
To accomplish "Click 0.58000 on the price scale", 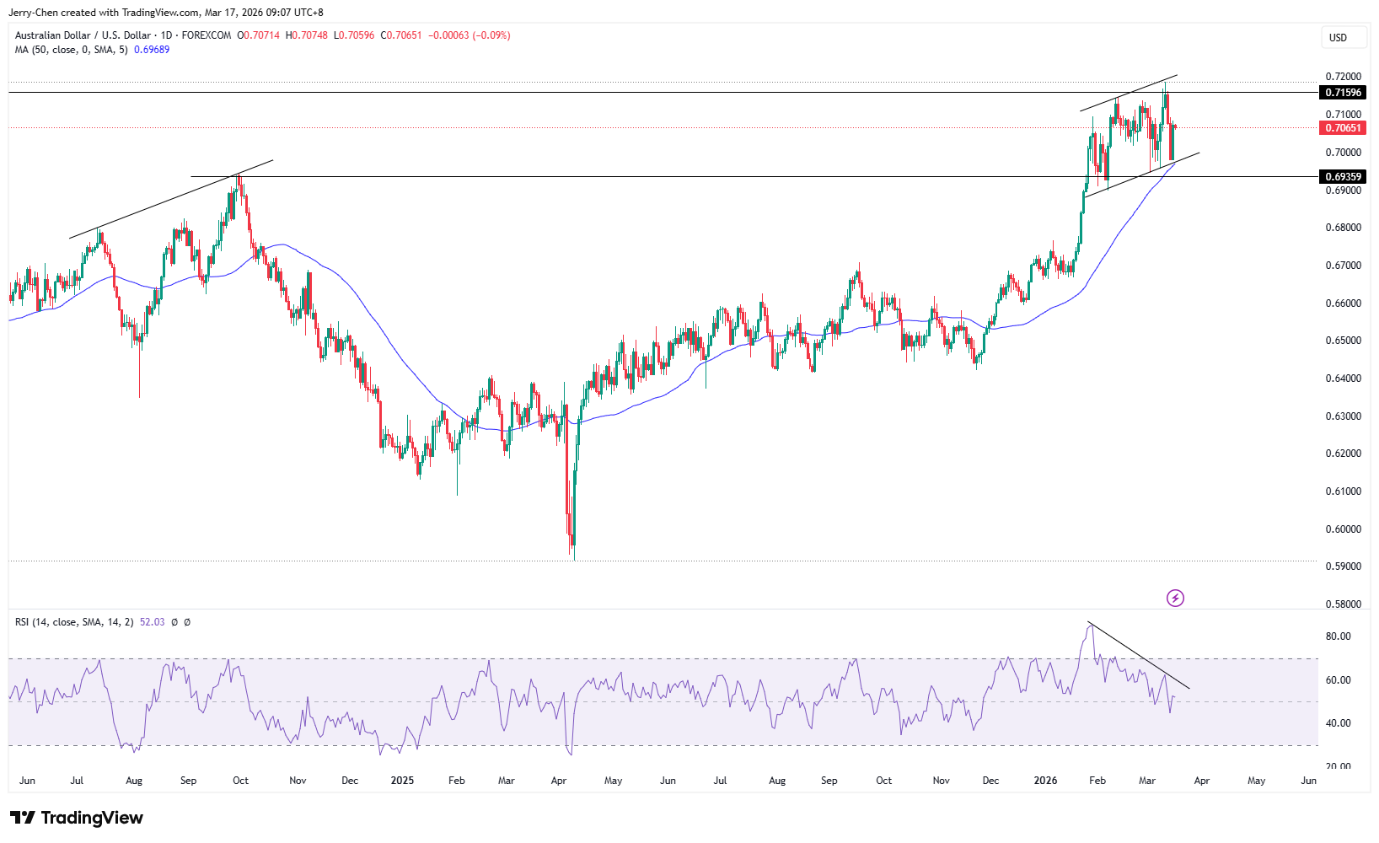I will (1342, 604).
